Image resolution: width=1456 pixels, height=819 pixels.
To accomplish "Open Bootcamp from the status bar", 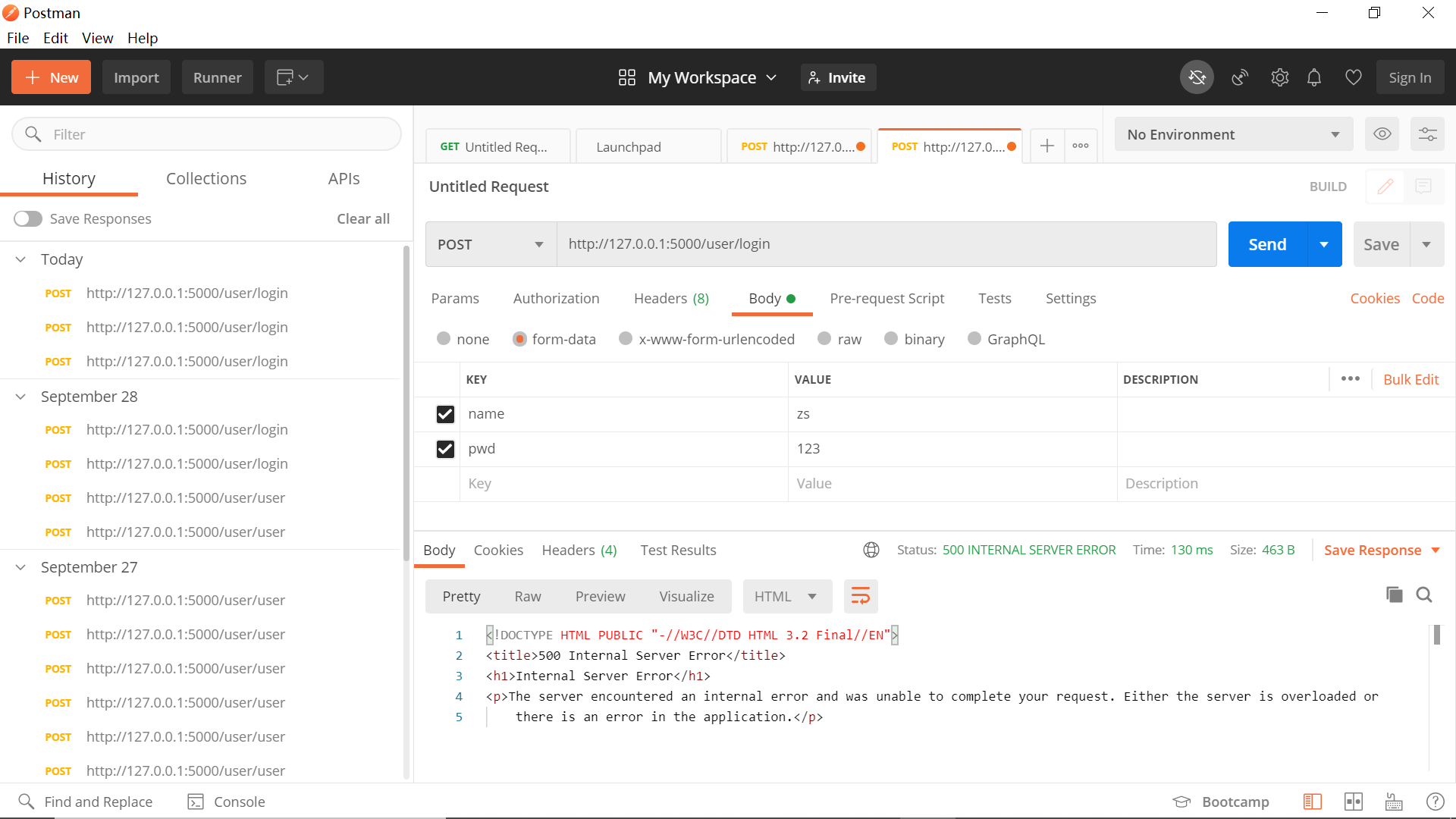I will click(1221, 802).
